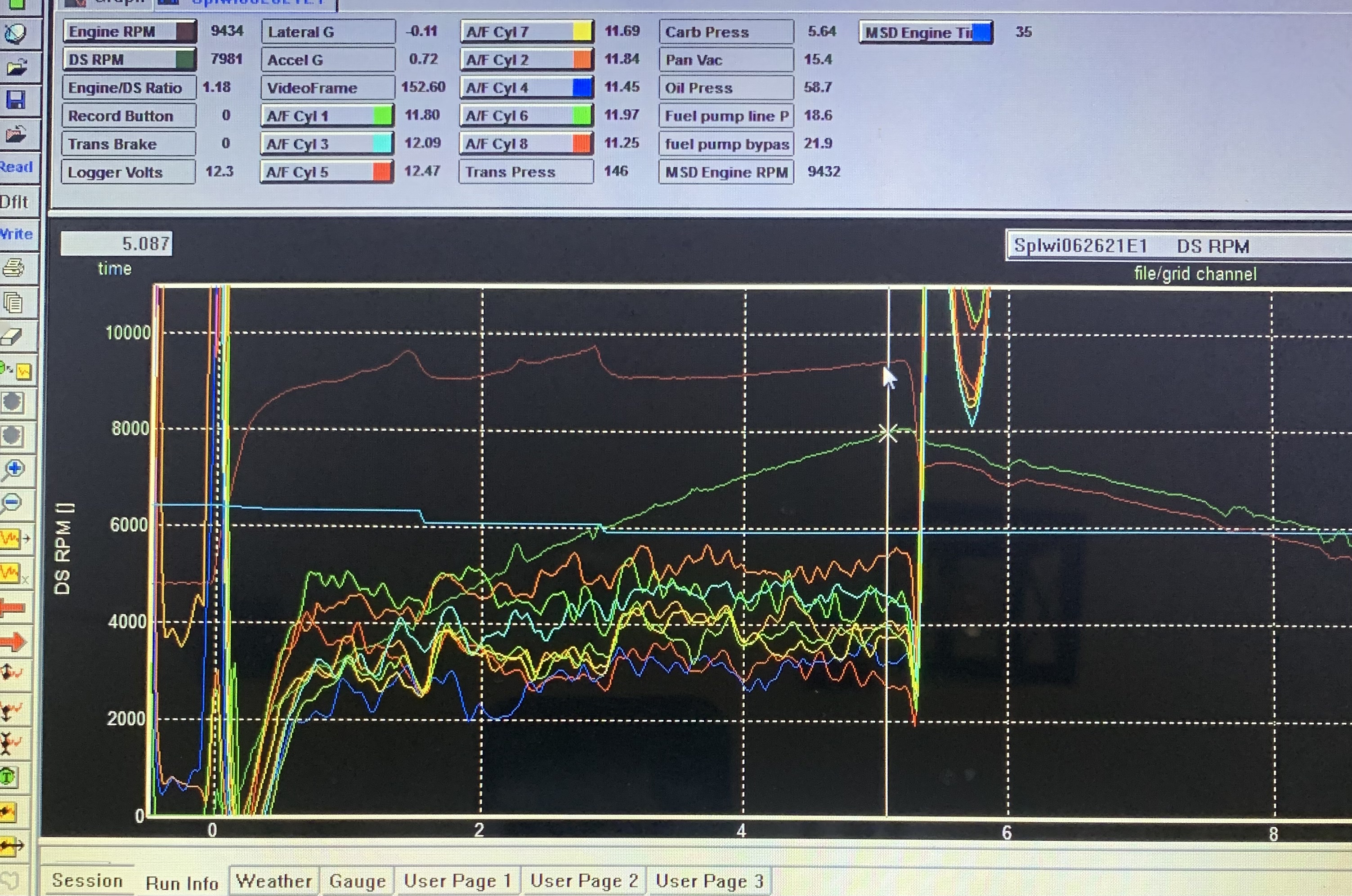Toggle the A/F Cyl 5 channel
This screenshot has width=1352, height=896.
327,172
